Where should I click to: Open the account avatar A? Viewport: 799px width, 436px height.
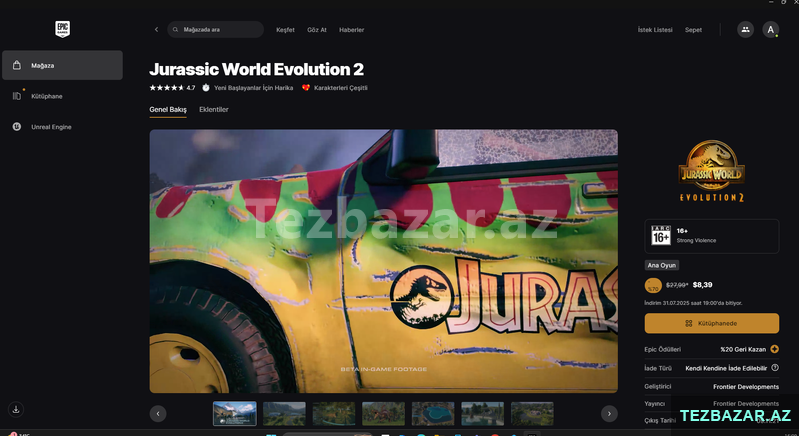pos(770,30)
